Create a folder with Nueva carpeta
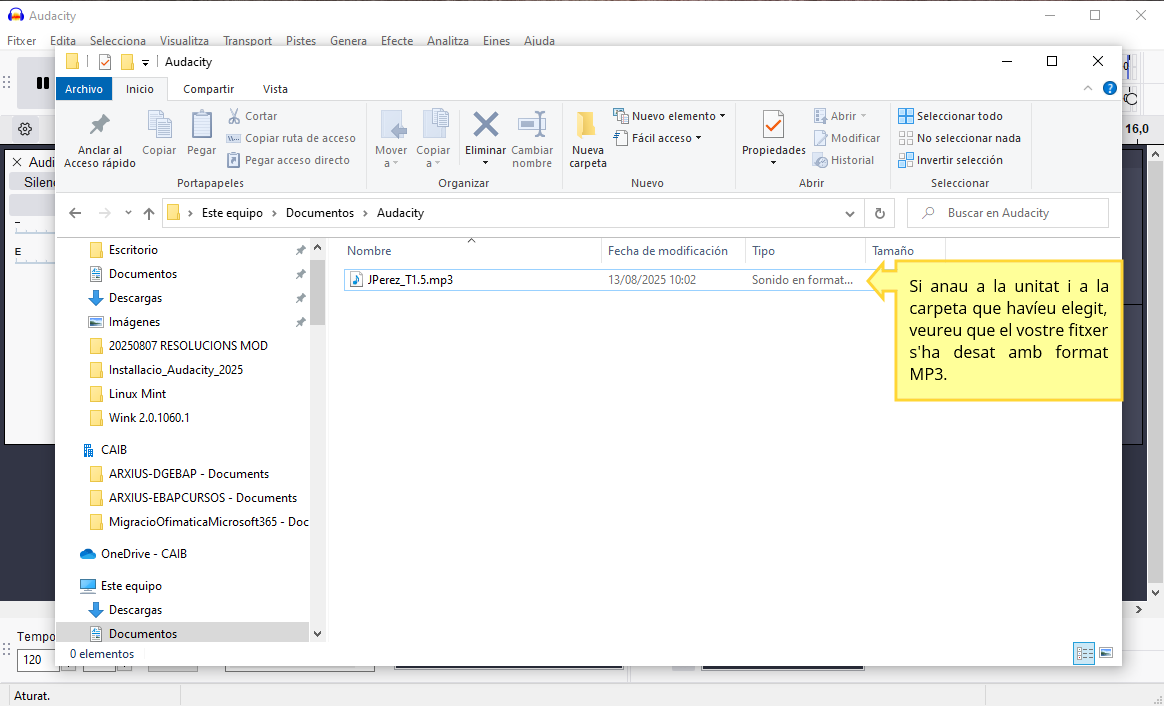This screenshot has width=1164, height=706. [x=587, y=140]
